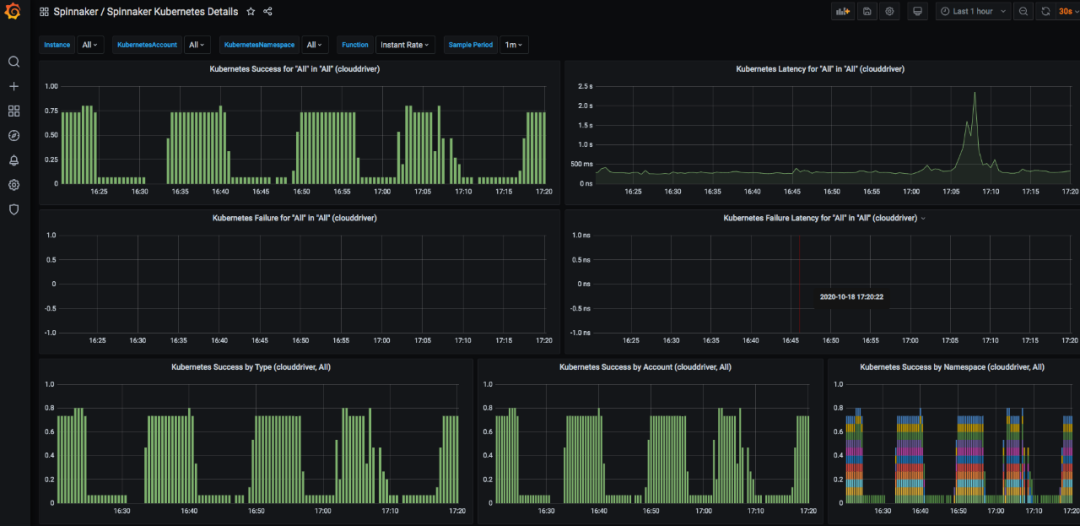1080x526 pixels.
Task: Open dashboard settings gear in top toolbar
Action: pyautogui.click(x=889, y=12)
